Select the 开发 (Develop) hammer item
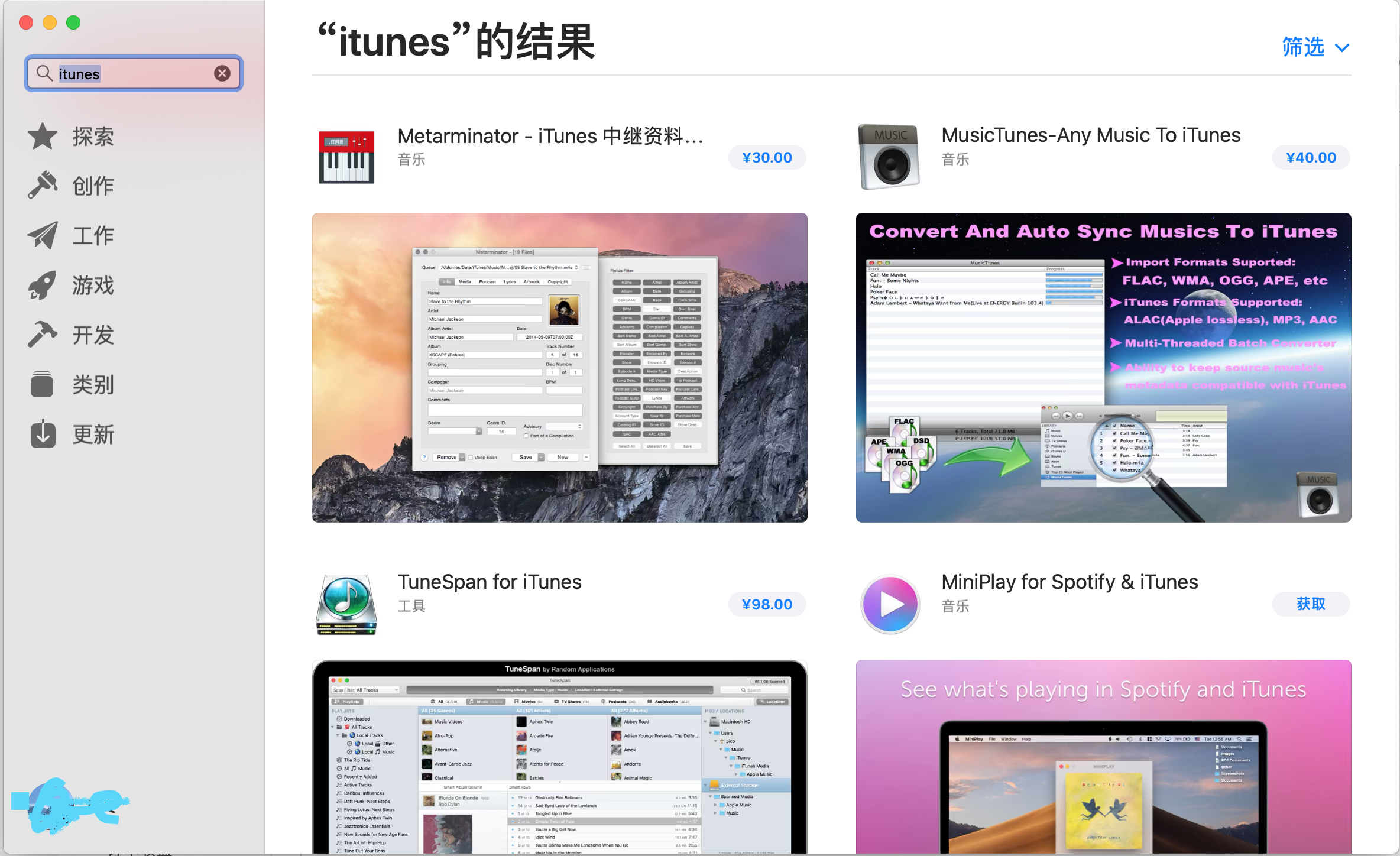Viewport: 1400px width, 856px height. [x=92, y=335]
